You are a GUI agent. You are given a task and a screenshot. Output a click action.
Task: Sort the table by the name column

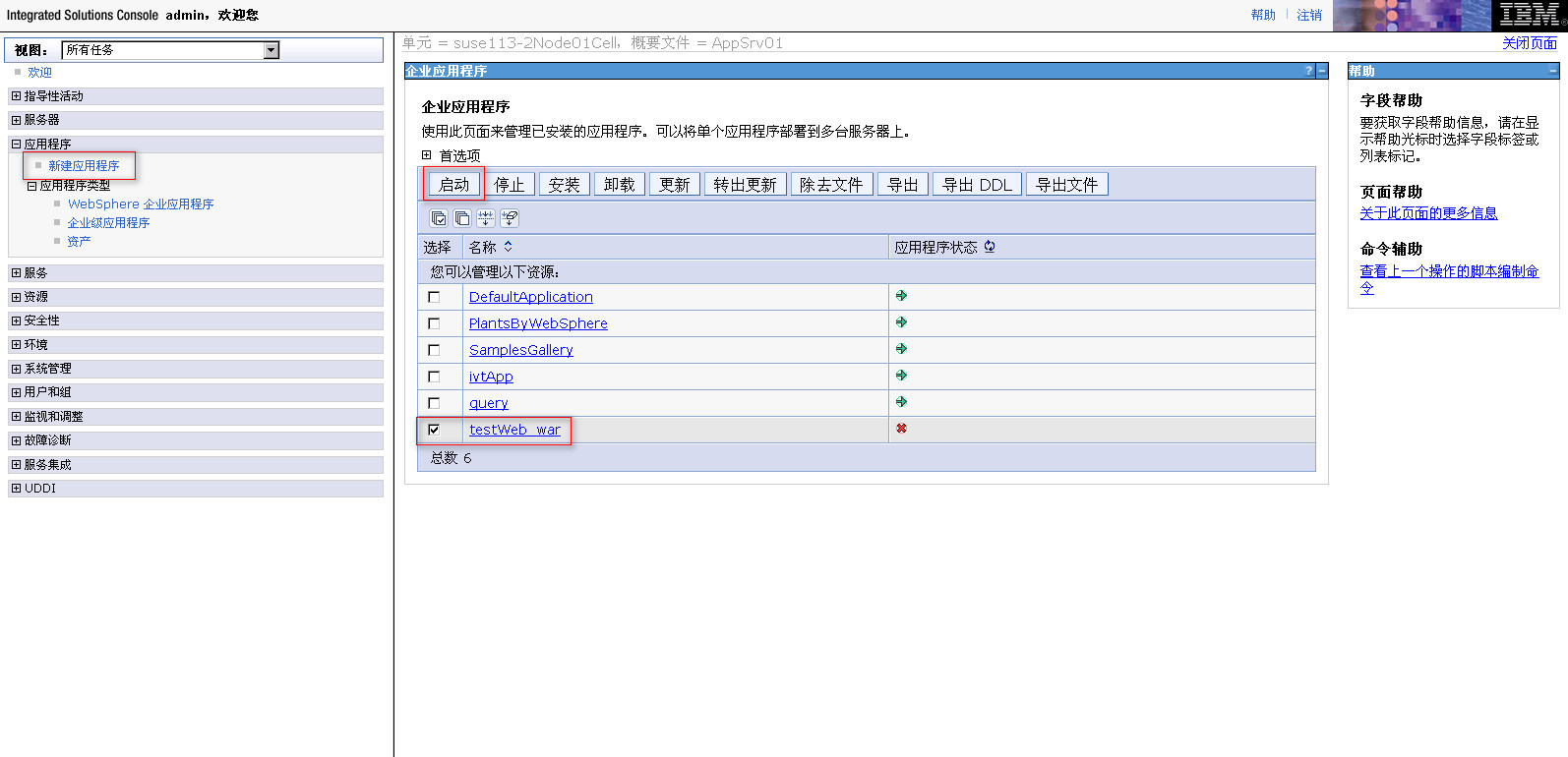pos(508,247)
